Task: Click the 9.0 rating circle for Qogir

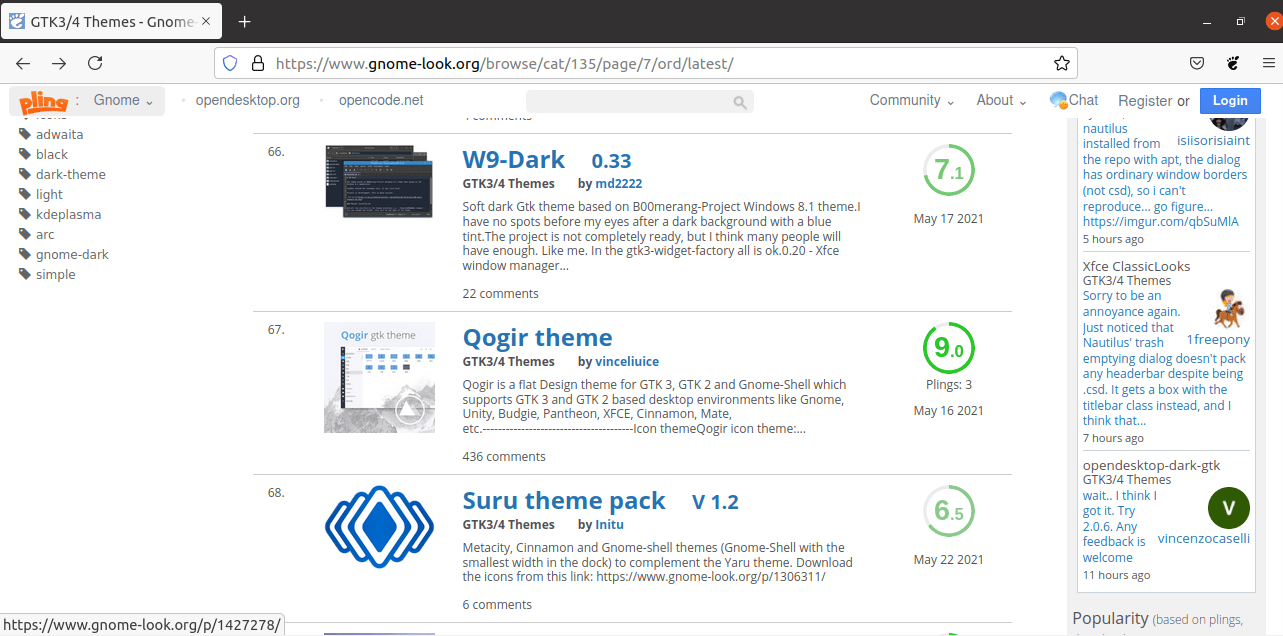Action: coord(948,348)
